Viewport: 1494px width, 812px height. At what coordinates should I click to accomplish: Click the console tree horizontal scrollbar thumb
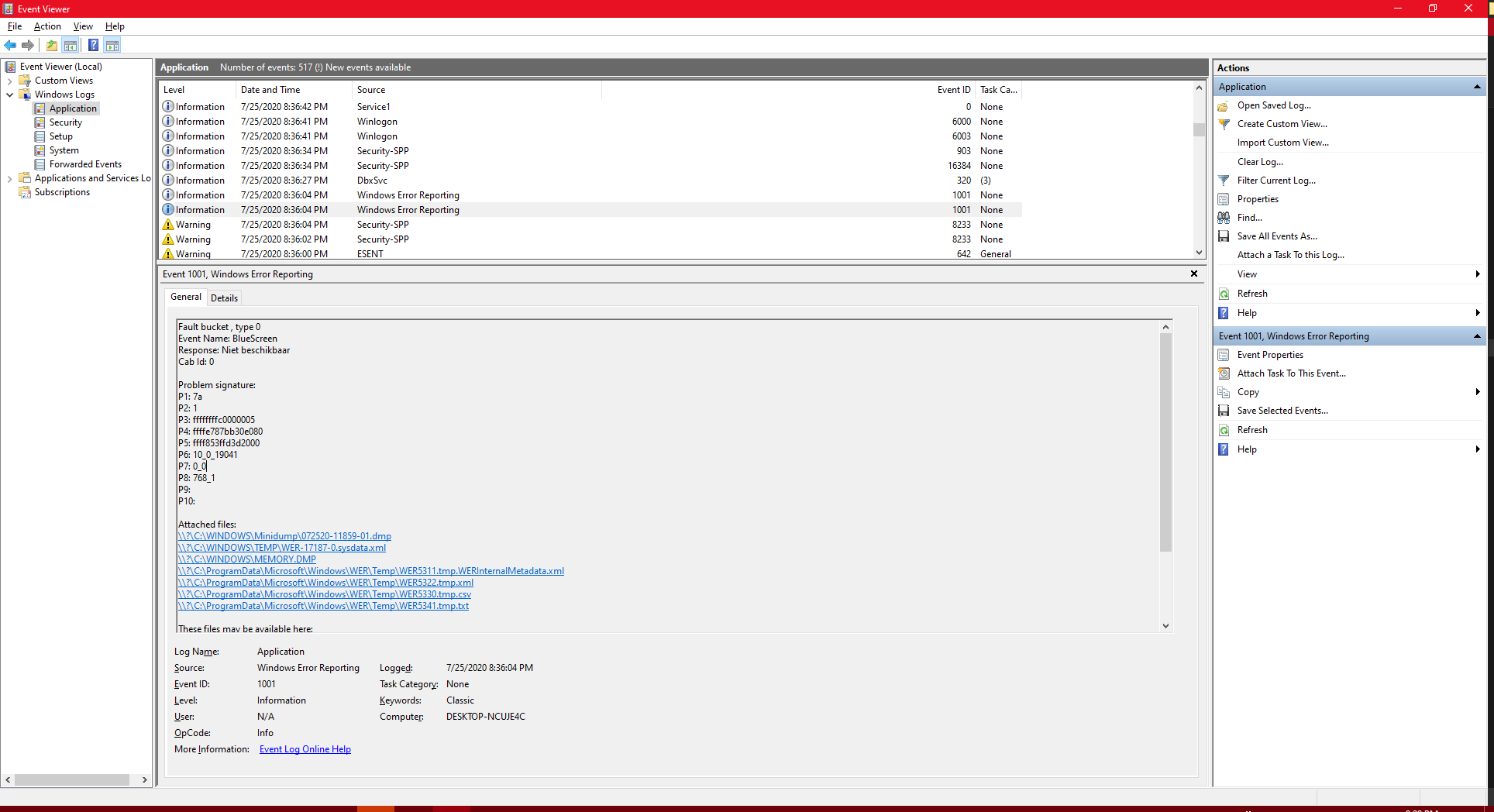pos(72,779)
